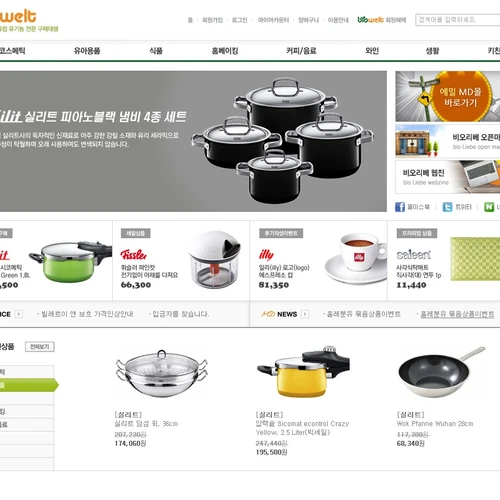Screen dimensions: 500x500
Task: Select the green highlighted category tab
Action: (28, 385)
